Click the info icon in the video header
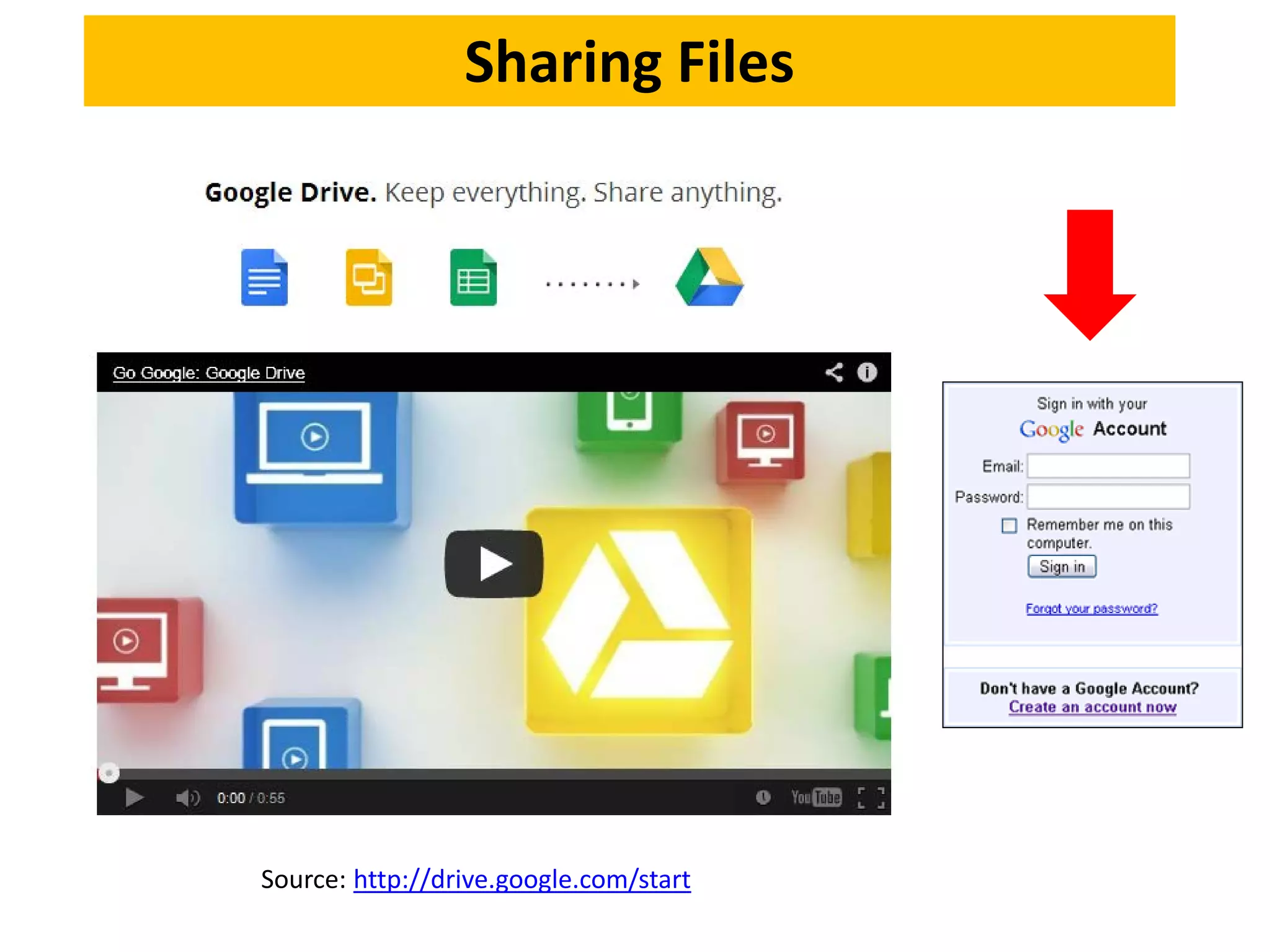 867,372
